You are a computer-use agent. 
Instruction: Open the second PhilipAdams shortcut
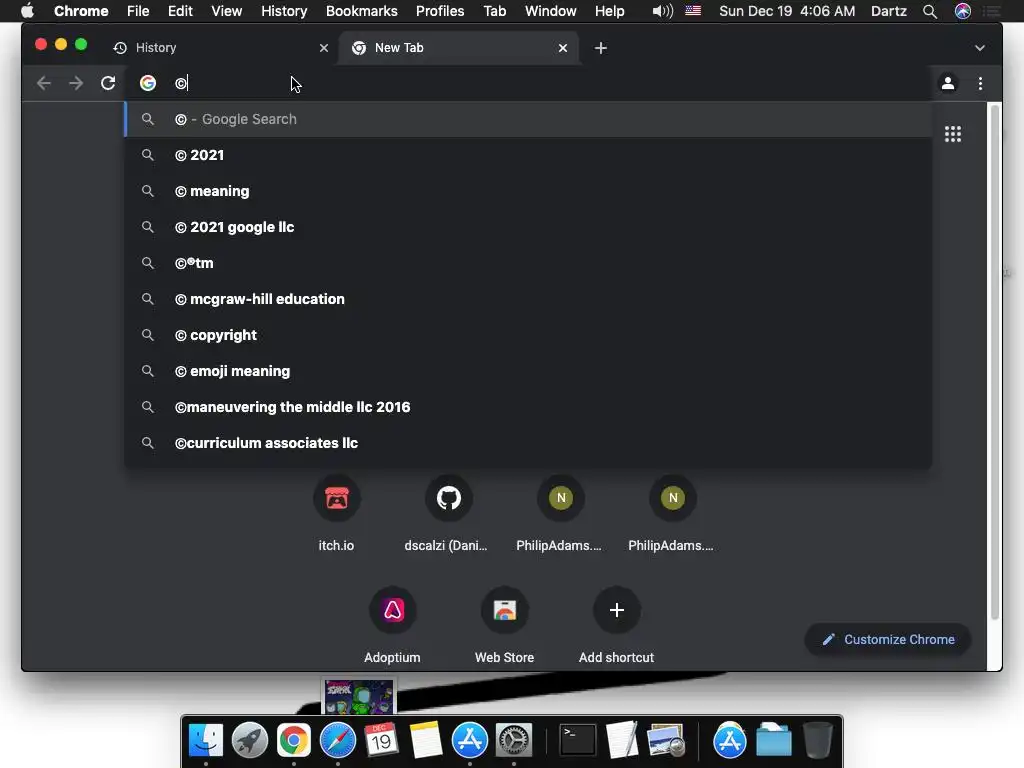673,513
